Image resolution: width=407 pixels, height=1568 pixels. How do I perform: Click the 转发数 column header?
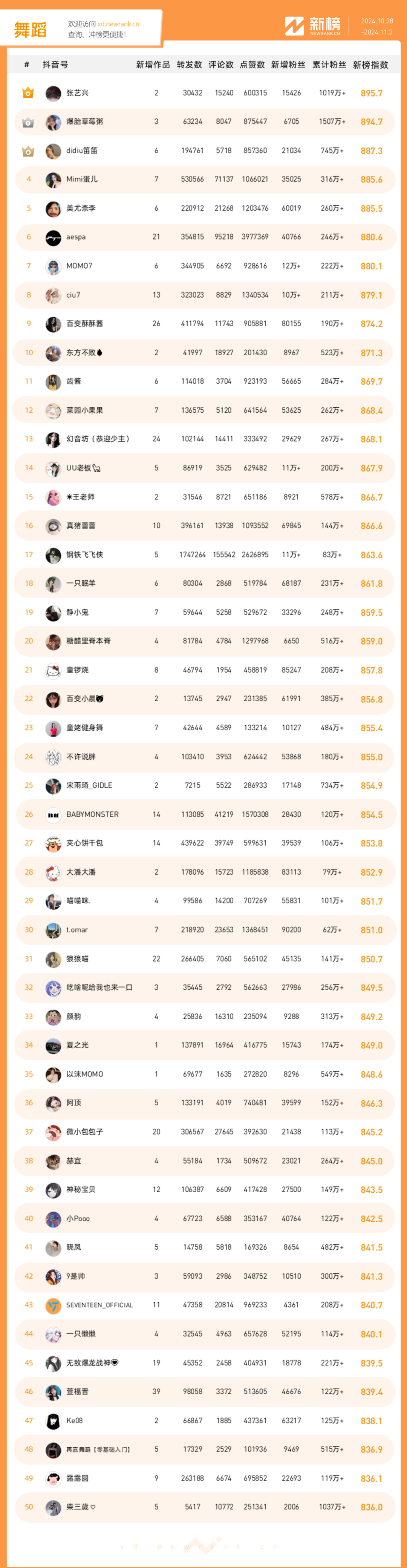(x=189, y=65)
